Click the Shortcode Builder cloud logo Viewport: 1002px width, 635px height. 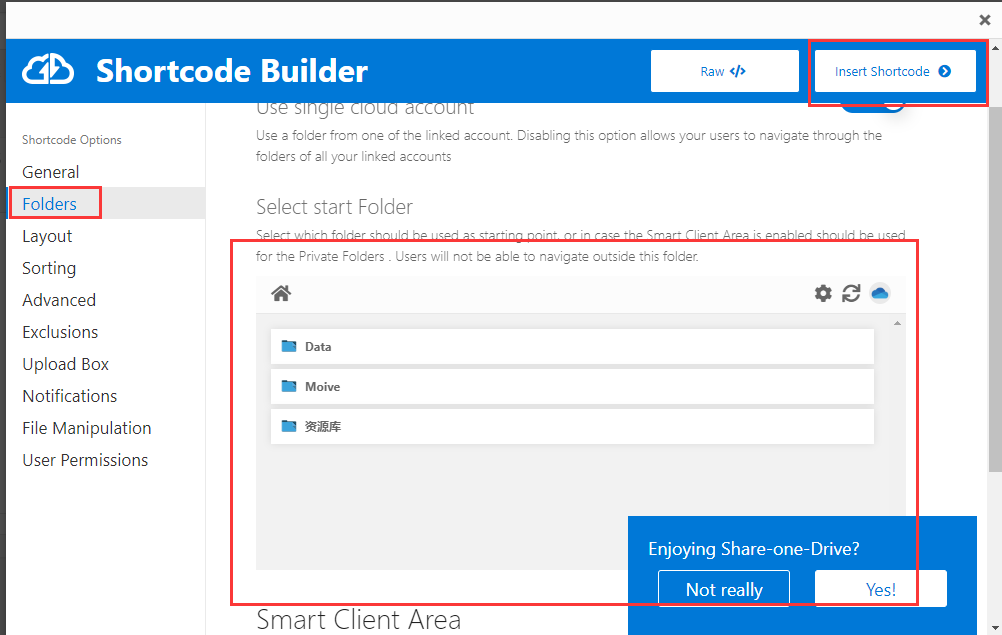[48, 70]
